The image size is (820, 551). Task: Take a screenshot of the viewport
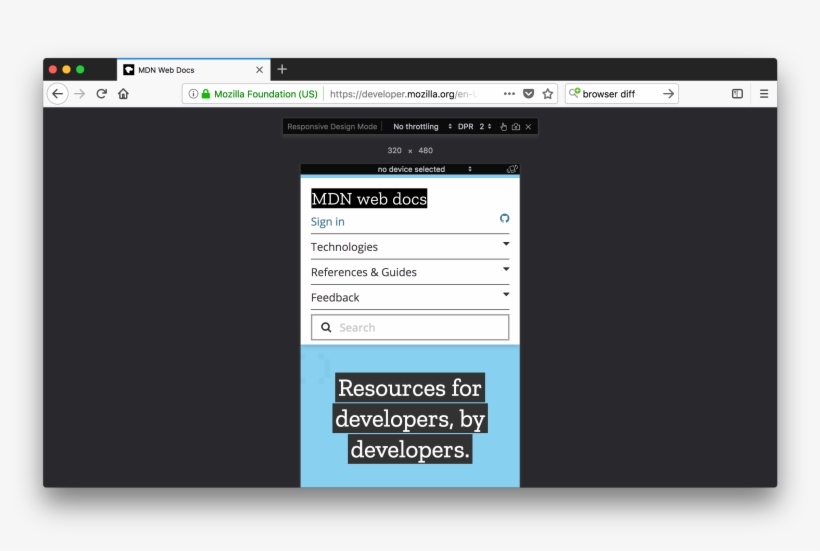pyautogui.click(x=516, y=127)
